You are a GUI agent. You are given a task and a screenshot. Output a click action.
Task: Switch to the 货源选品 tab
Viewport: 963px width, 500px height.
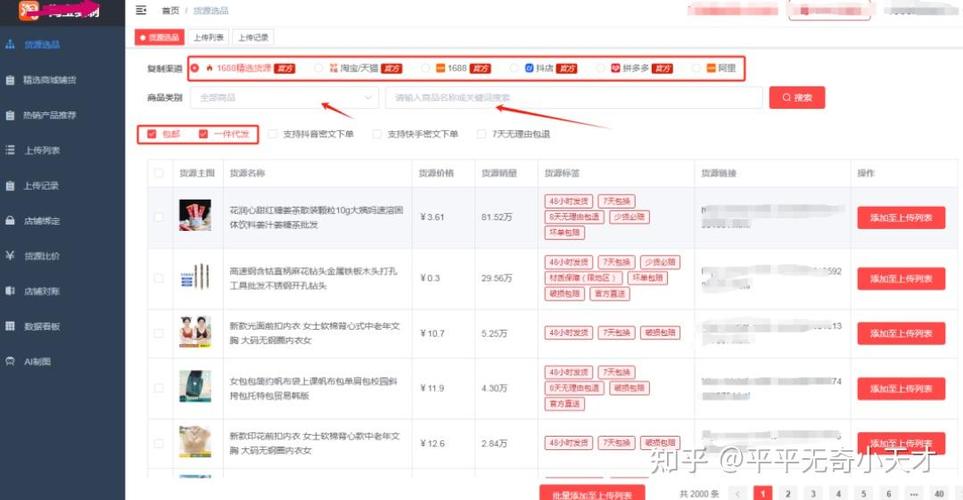[160, 37]
